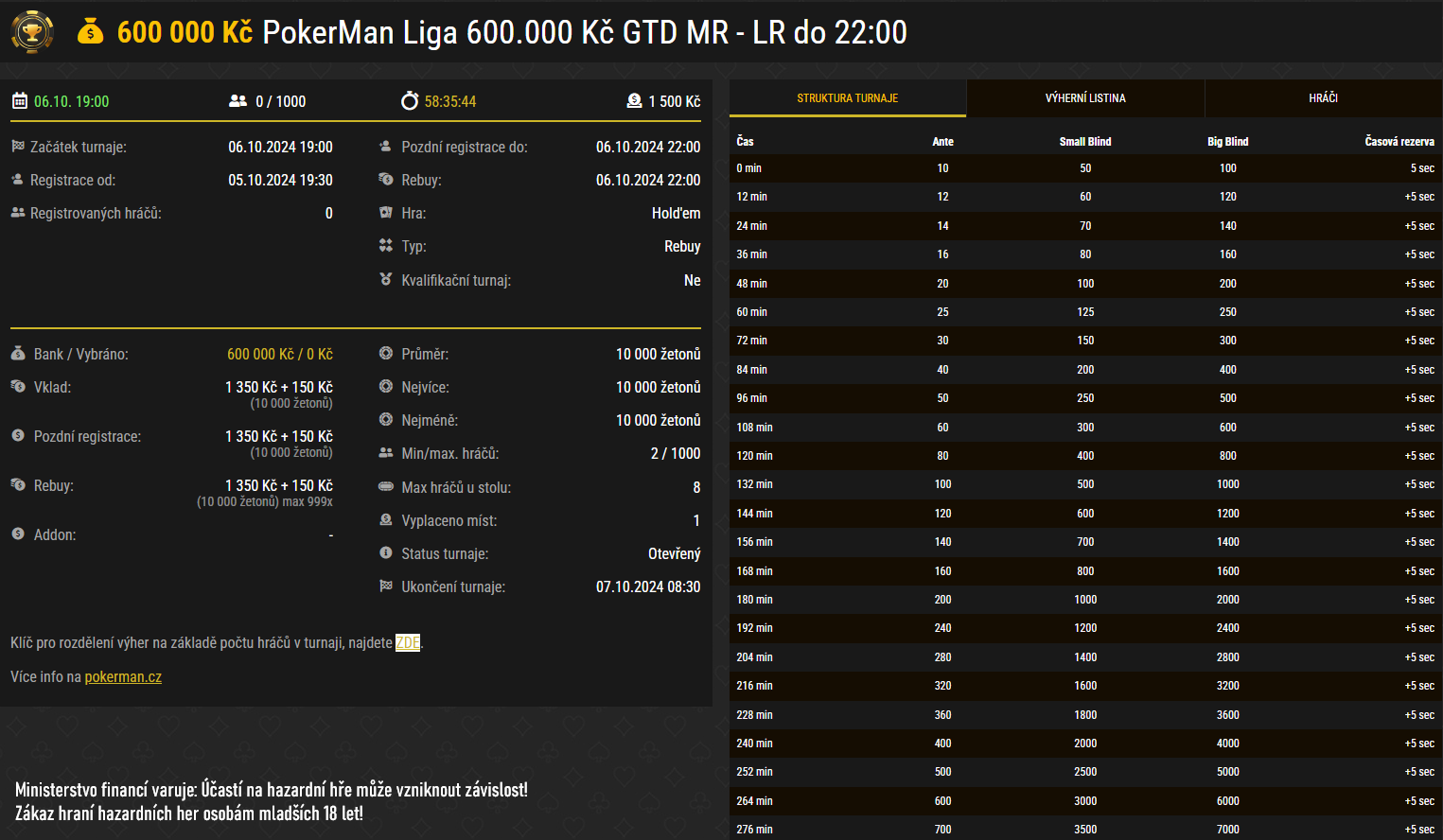This screenshot has height=840, width=1443.
Task: Click table icon beside Max hráčů u stolu
Action: coord(385,486)
